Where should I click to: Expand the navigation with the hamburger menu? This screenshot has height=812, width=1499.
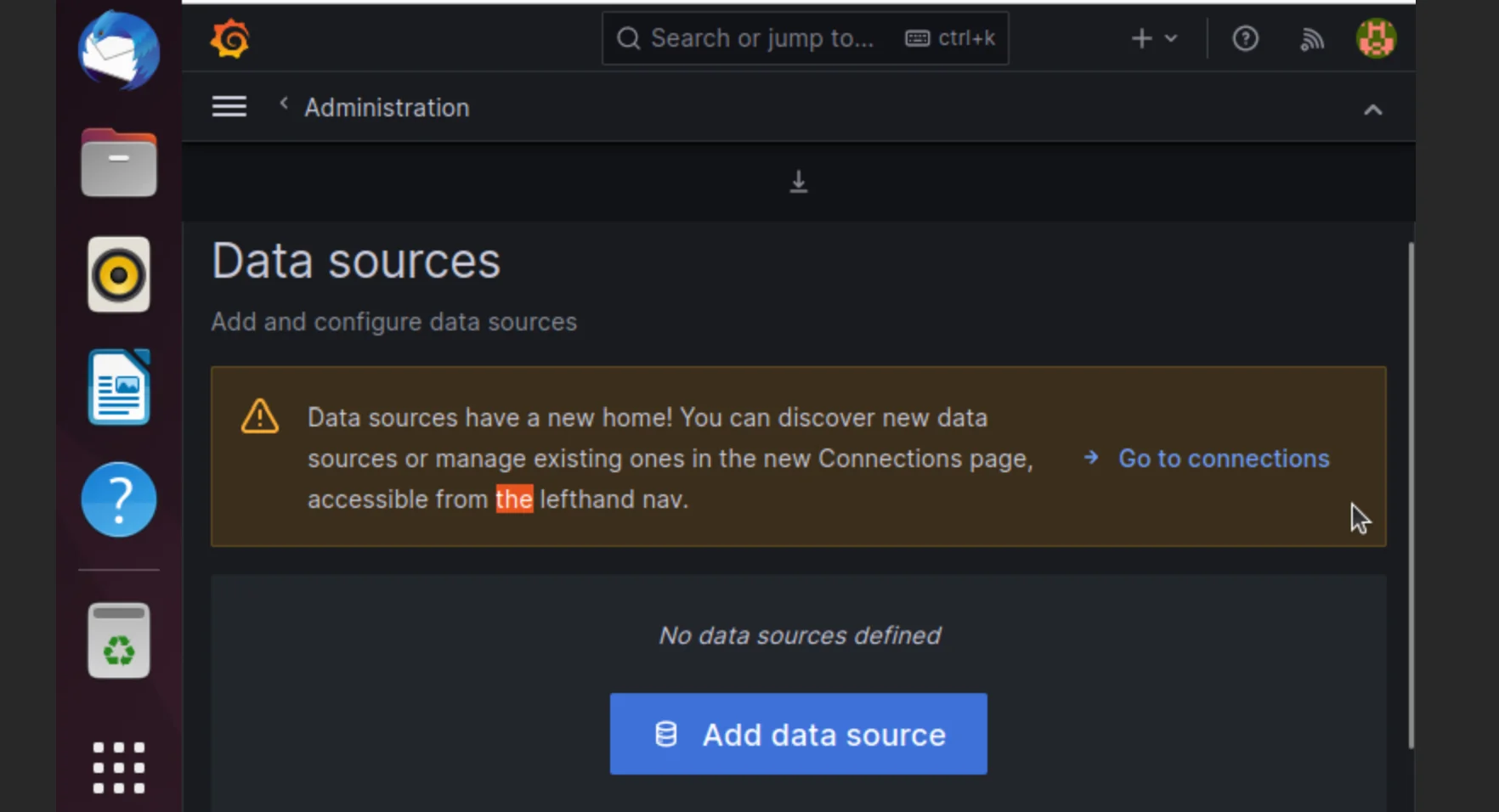229,105
